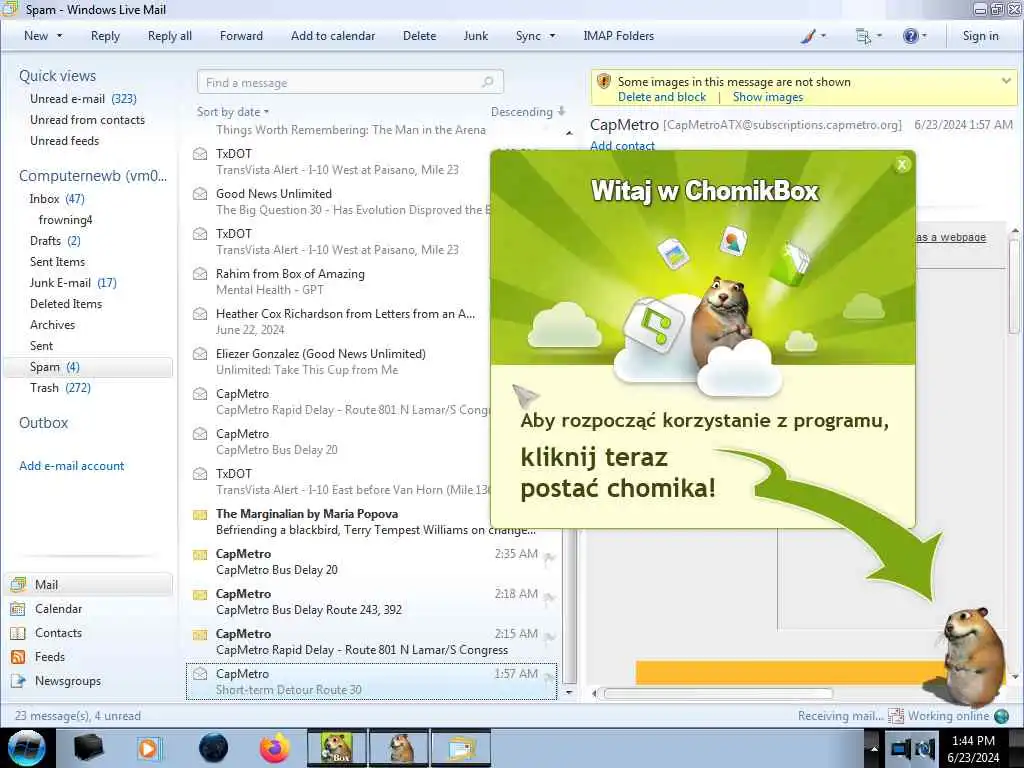
Task: Click envelope icon of Good News Unlimited message
Action: pyautogui.click(x=200, y=194)
